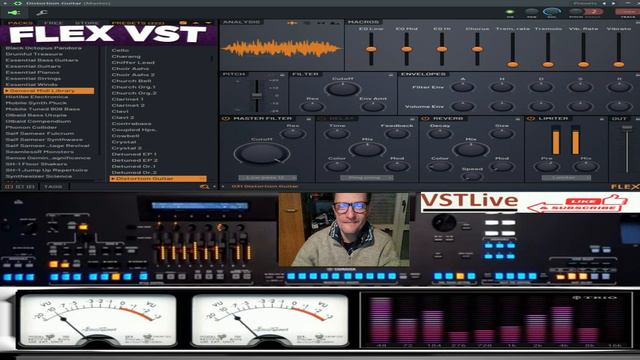
Task: Click the Master Filter large Cutoff knob
Action: [262, 153]
